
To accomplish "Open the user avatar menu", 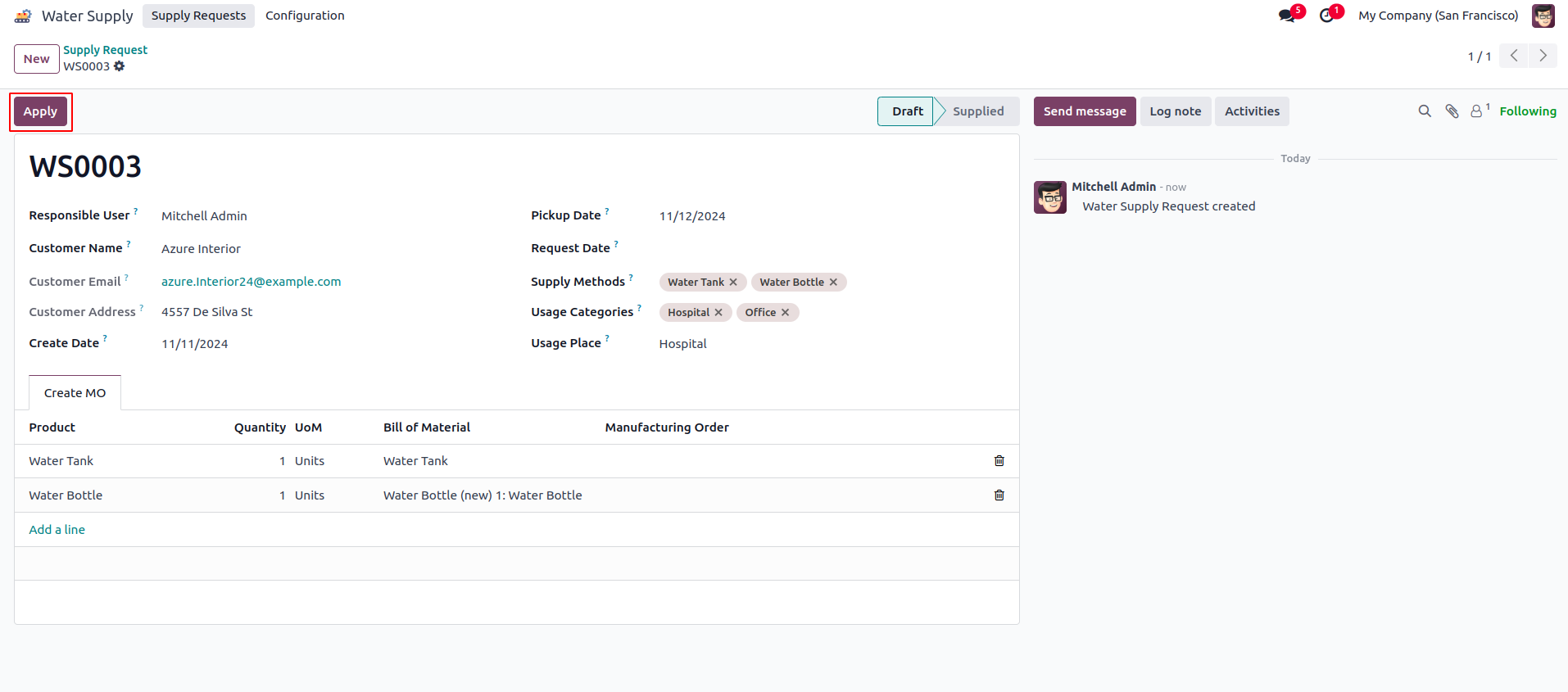I will 1543,16.
